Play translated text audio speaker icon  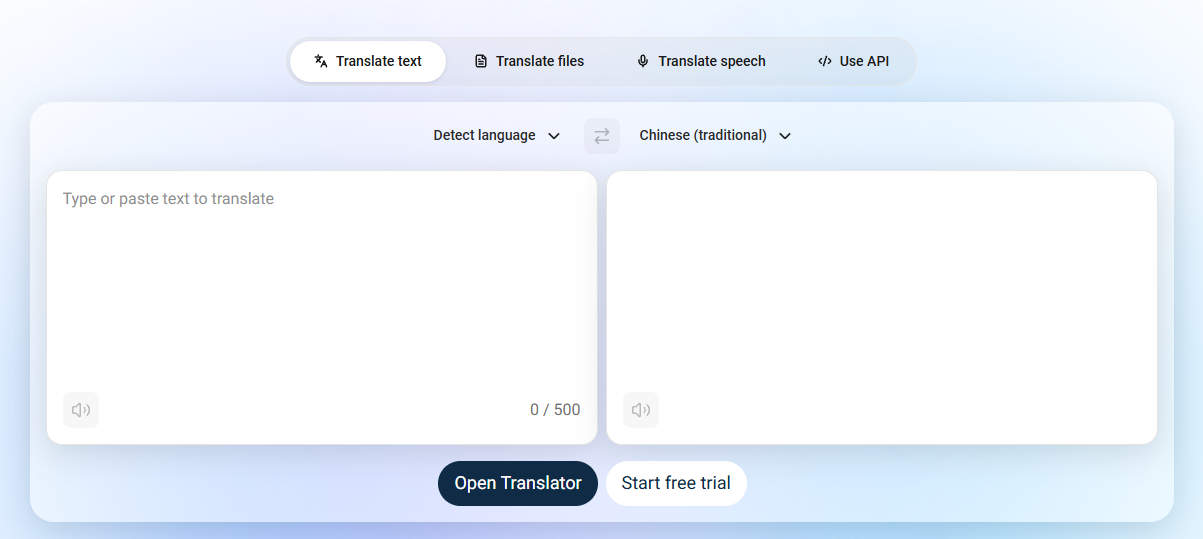click(x=641, y=410)
